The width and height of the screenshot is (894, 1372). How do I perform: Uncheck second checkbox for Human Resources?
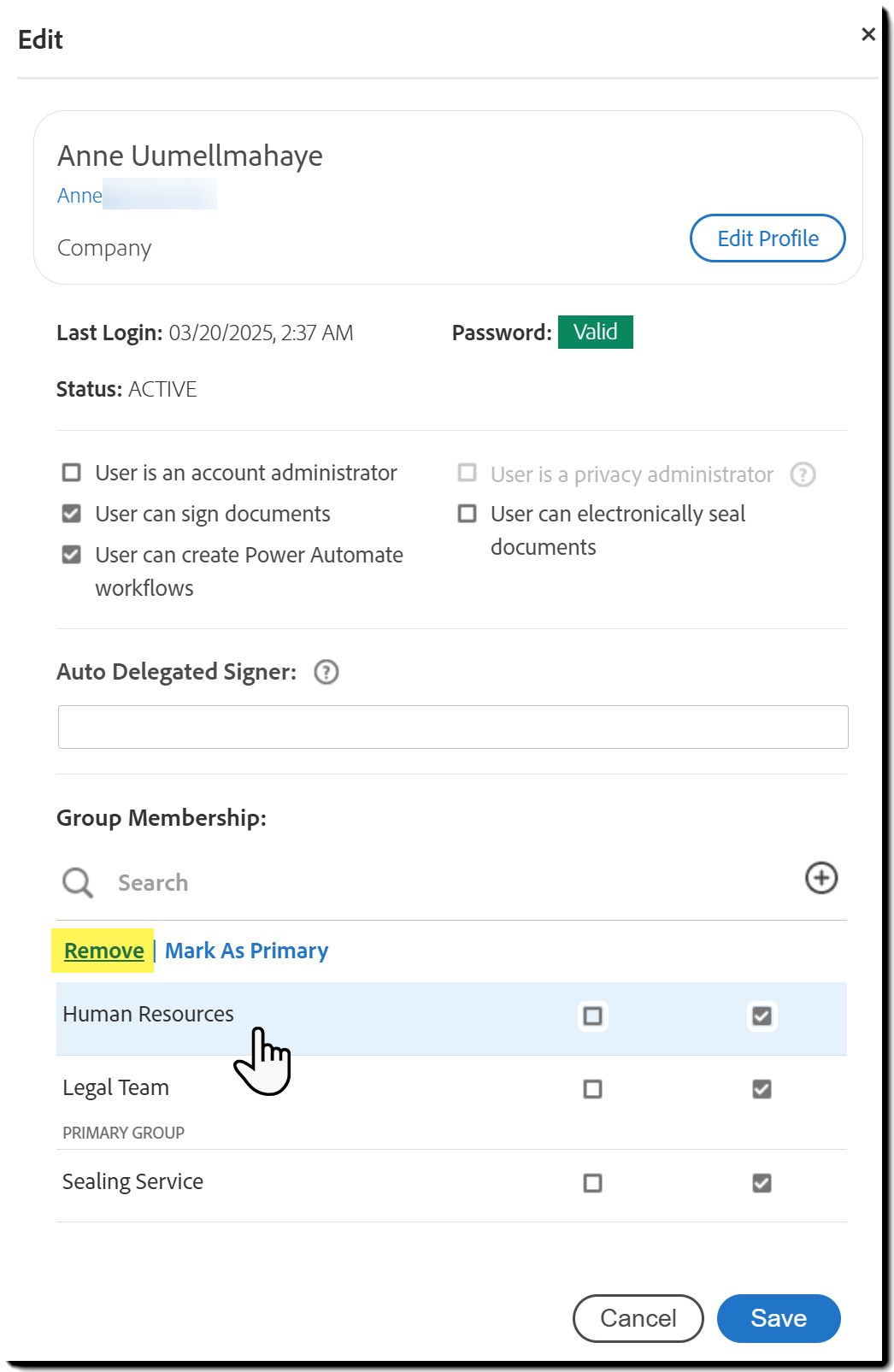(x=762, y=1016)
